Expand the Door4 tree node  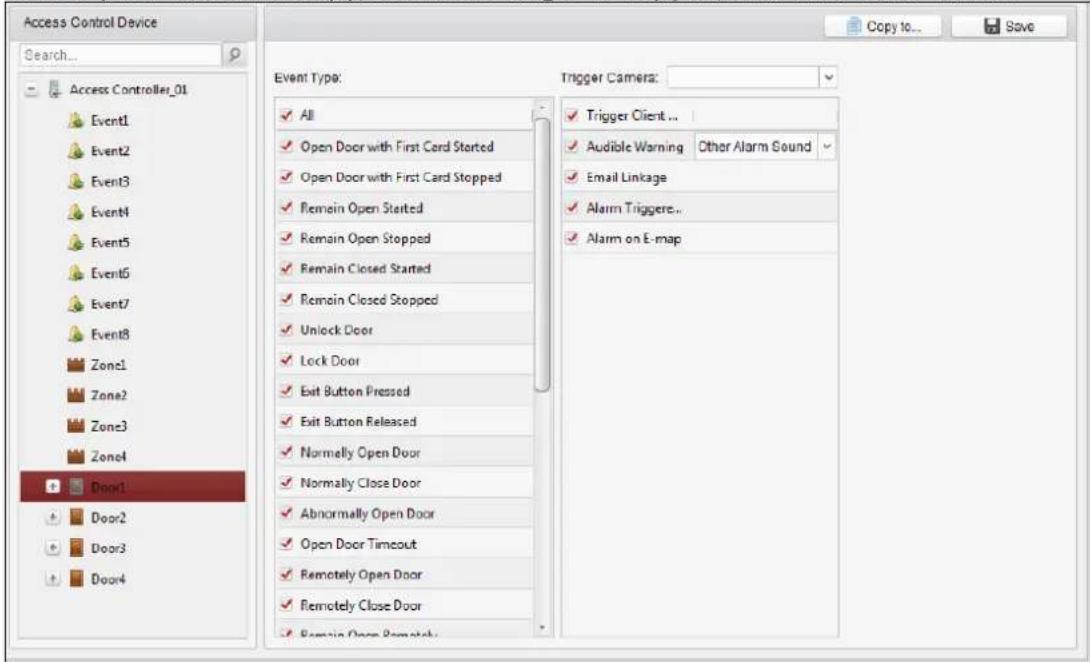(53, 579)
